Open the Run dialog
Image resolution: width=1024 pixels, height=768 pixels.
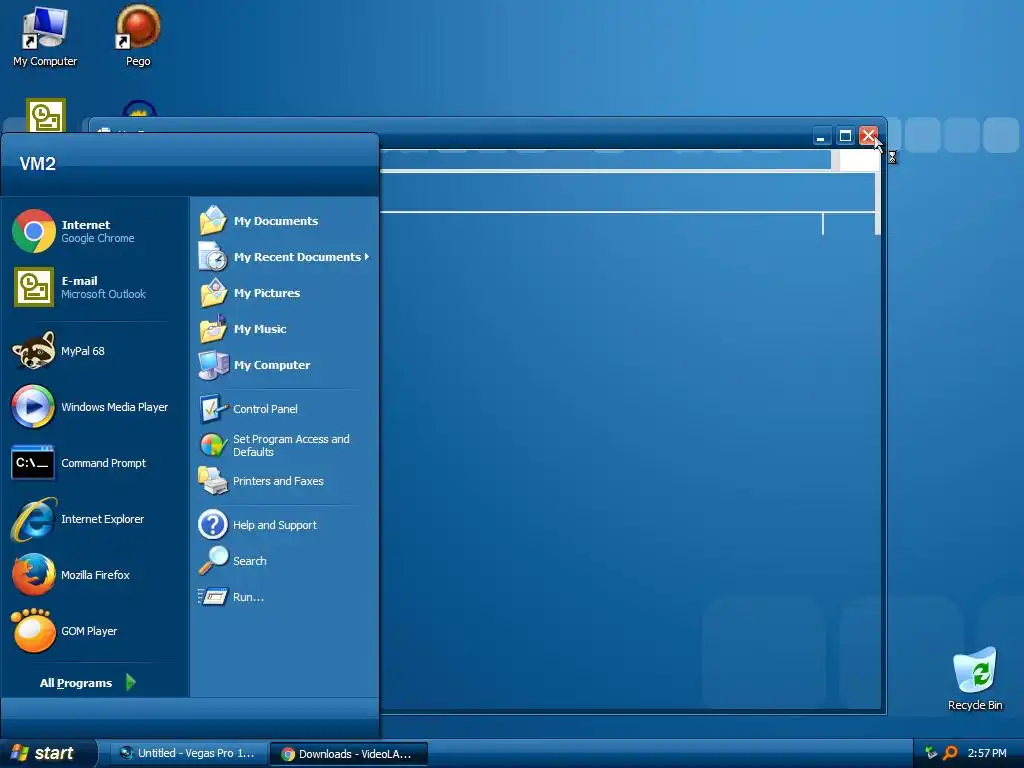(x=284, y=596)
